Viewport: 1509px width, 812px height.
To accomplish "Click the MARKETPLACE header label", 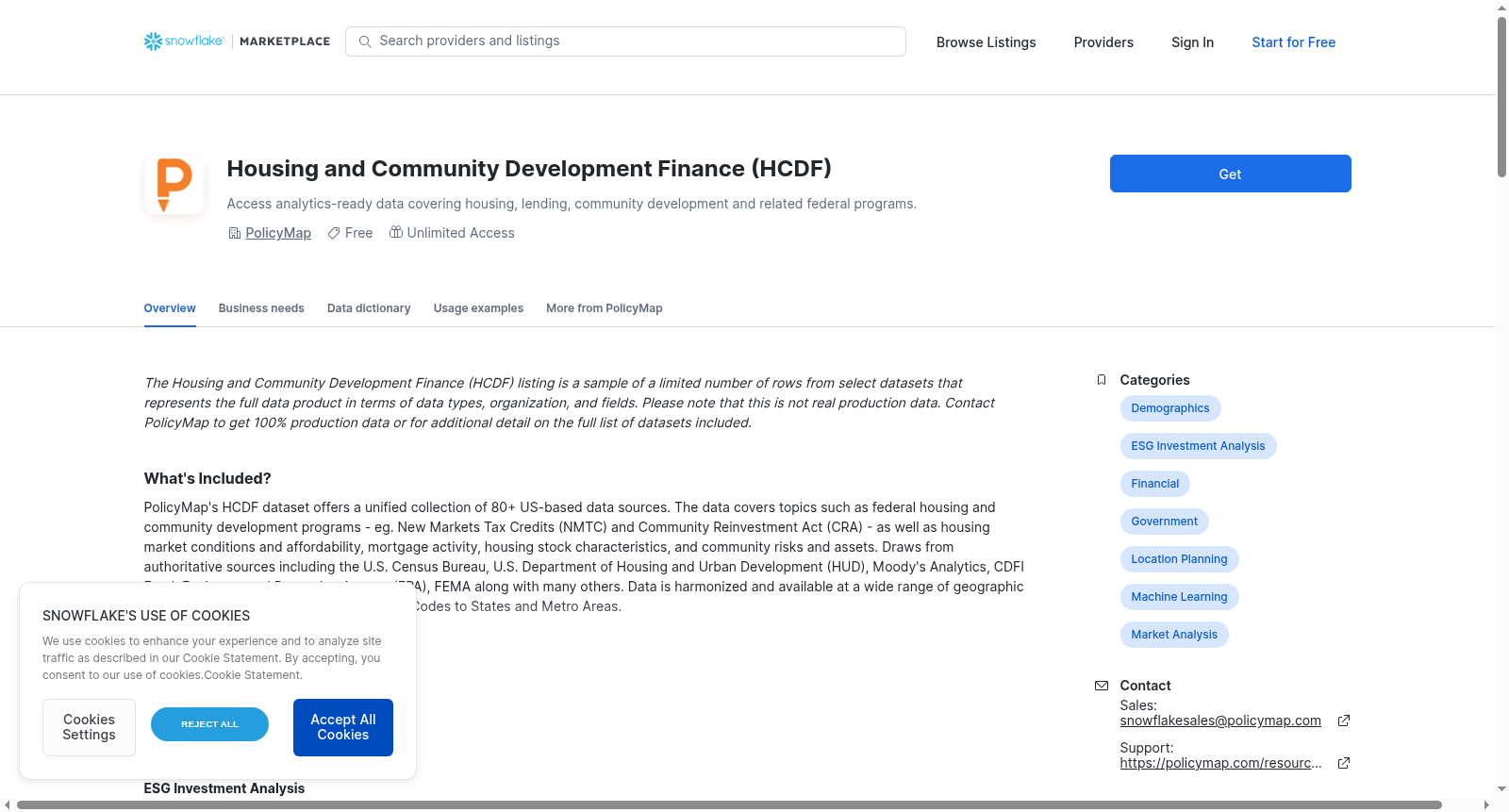I will click(x=285, y=41).
